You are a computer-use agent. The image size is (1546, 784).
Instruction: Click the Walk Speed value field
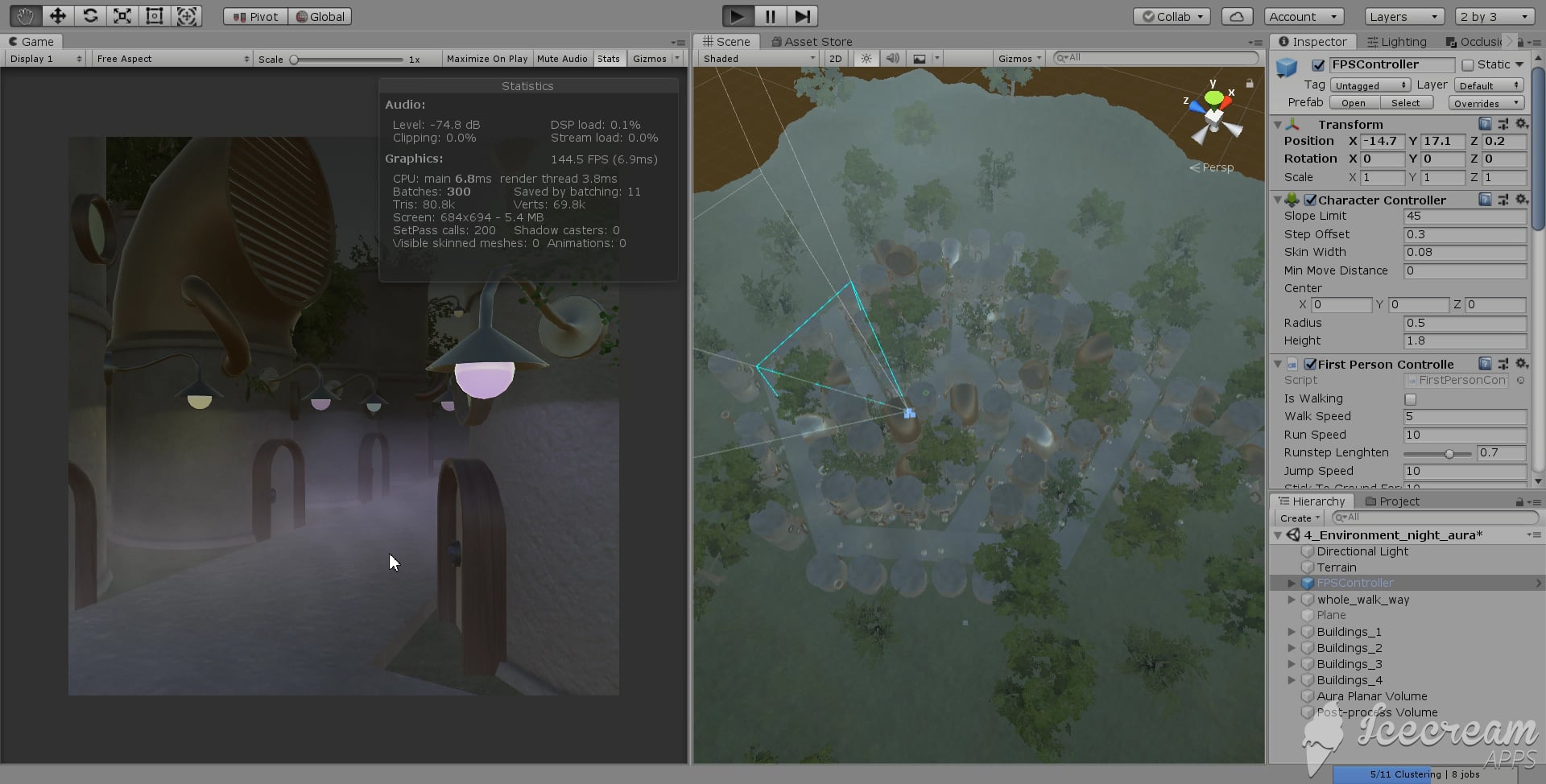coord(1465,416)
